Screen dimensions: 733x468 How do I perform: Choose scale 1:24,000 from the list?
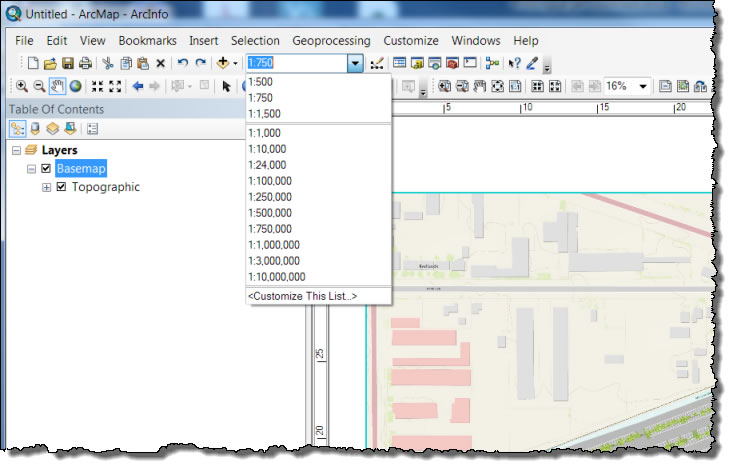pos(318,165)
